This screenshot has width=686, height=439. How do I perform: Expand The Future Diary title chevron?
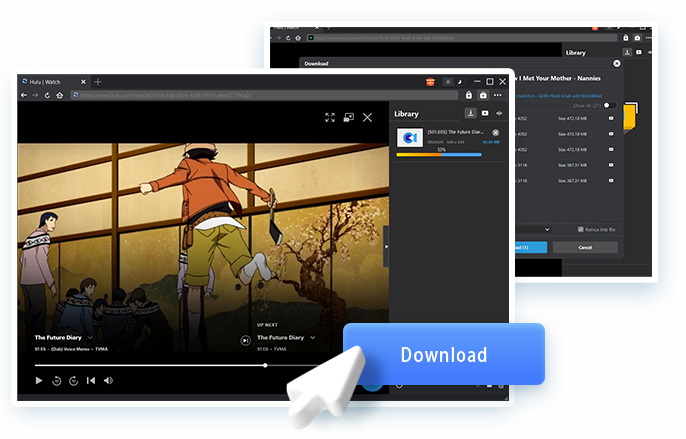tap(91, 337)
